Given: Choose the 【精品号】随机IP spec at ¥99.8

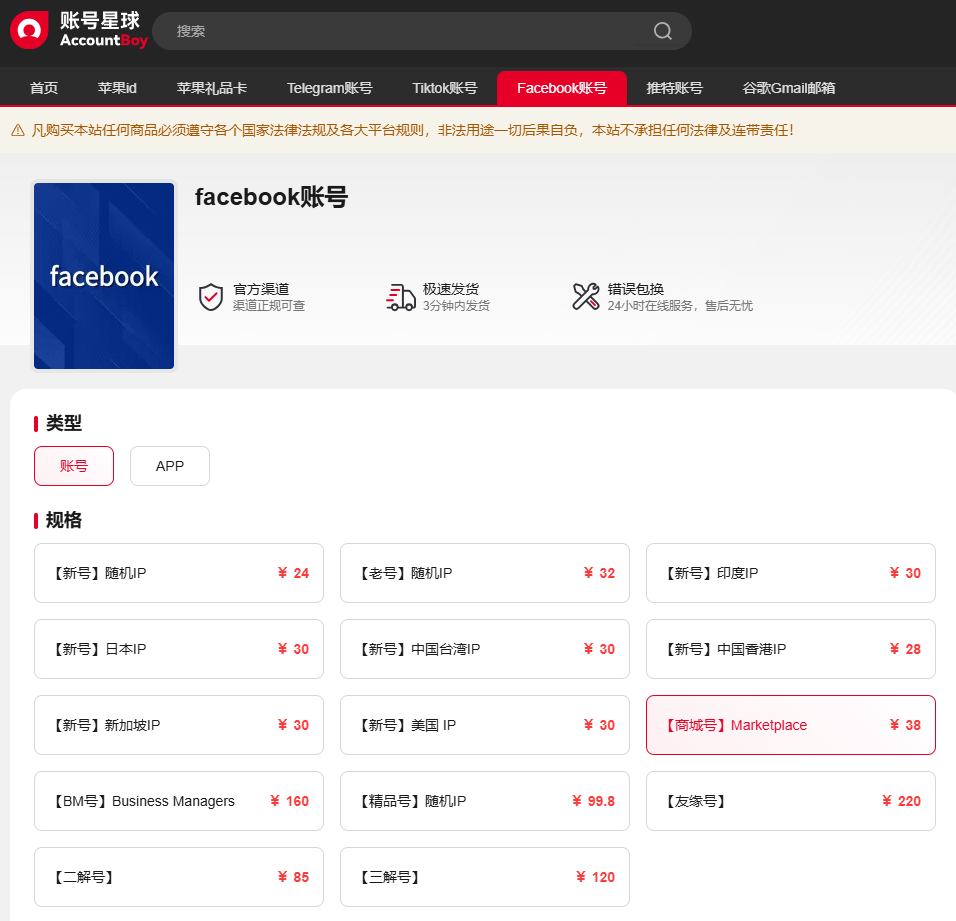Looking at the screenshot, I should [484, 801].
